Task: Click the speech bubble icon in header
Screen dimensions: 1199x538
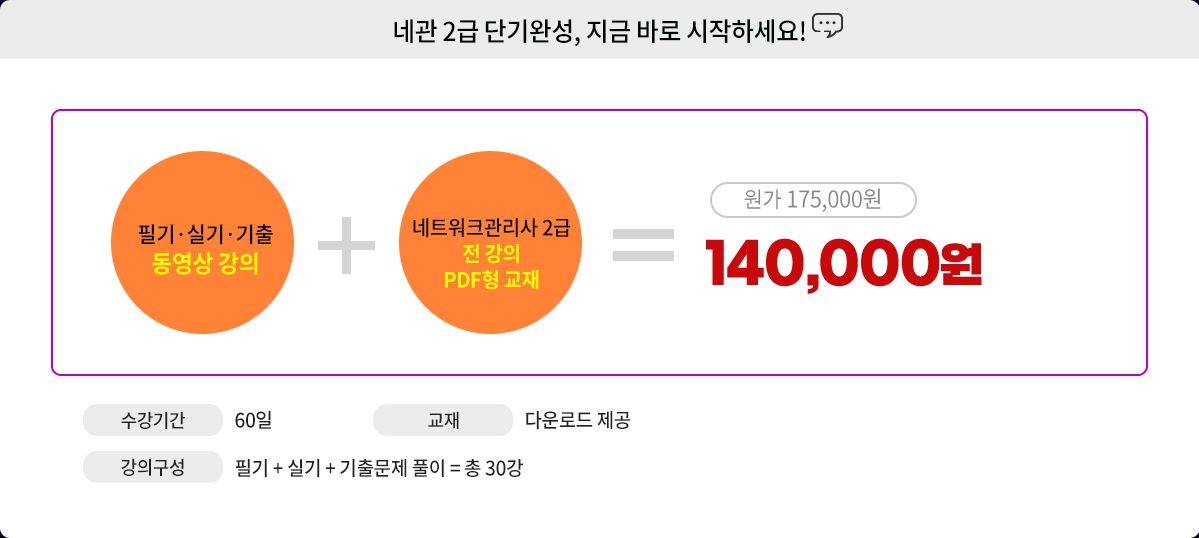Action: point(827,26)
